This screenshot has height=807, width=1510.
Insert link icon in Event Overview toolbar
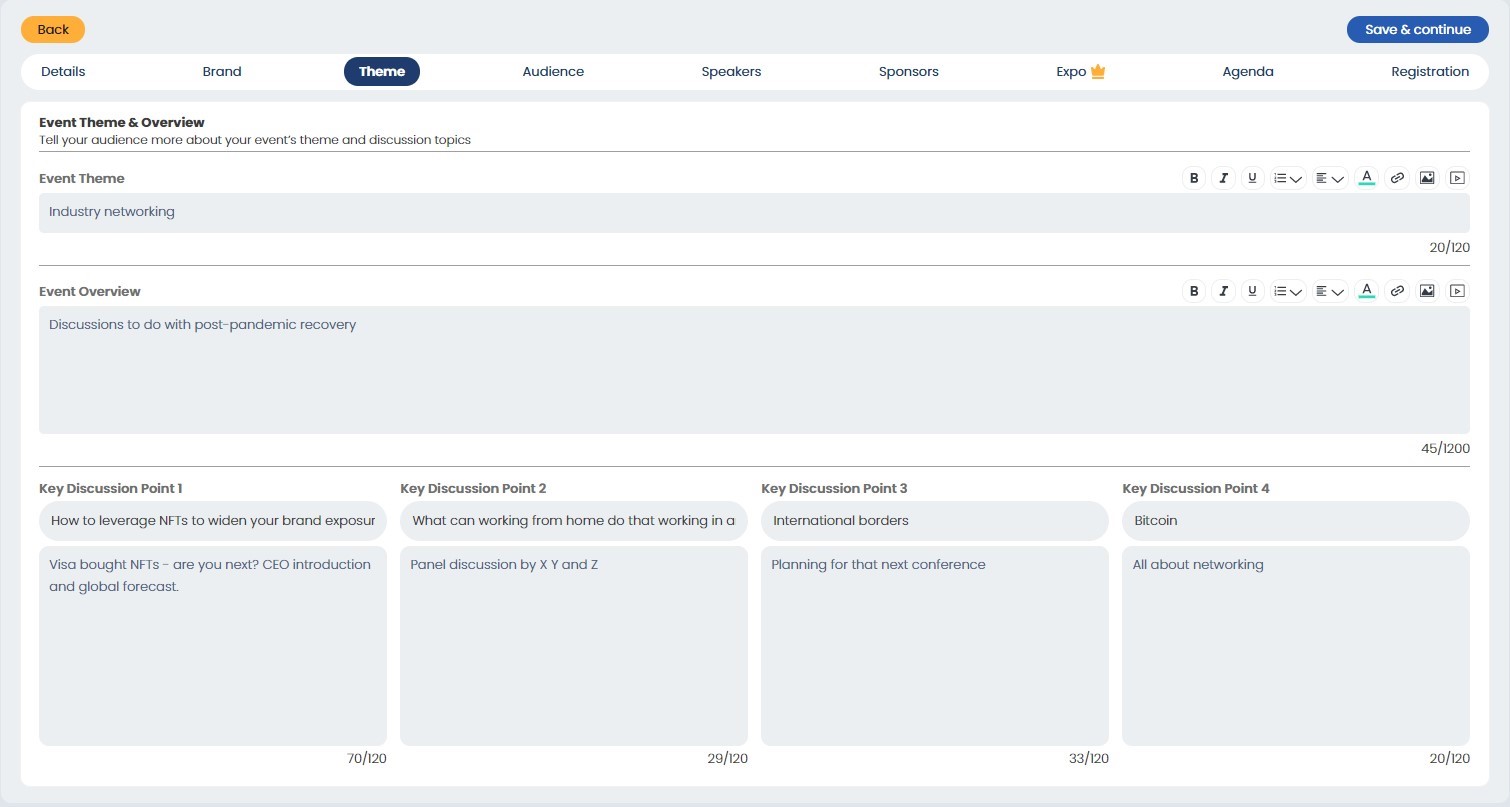coord(1397,291)
